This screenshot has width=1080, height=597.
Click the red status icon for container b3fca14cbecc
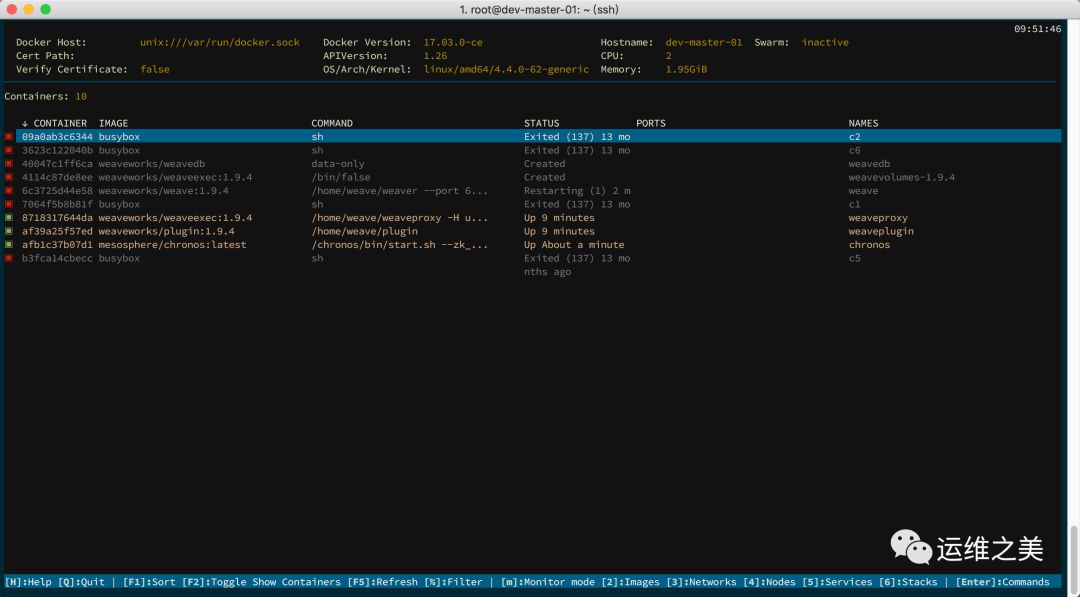8,258
